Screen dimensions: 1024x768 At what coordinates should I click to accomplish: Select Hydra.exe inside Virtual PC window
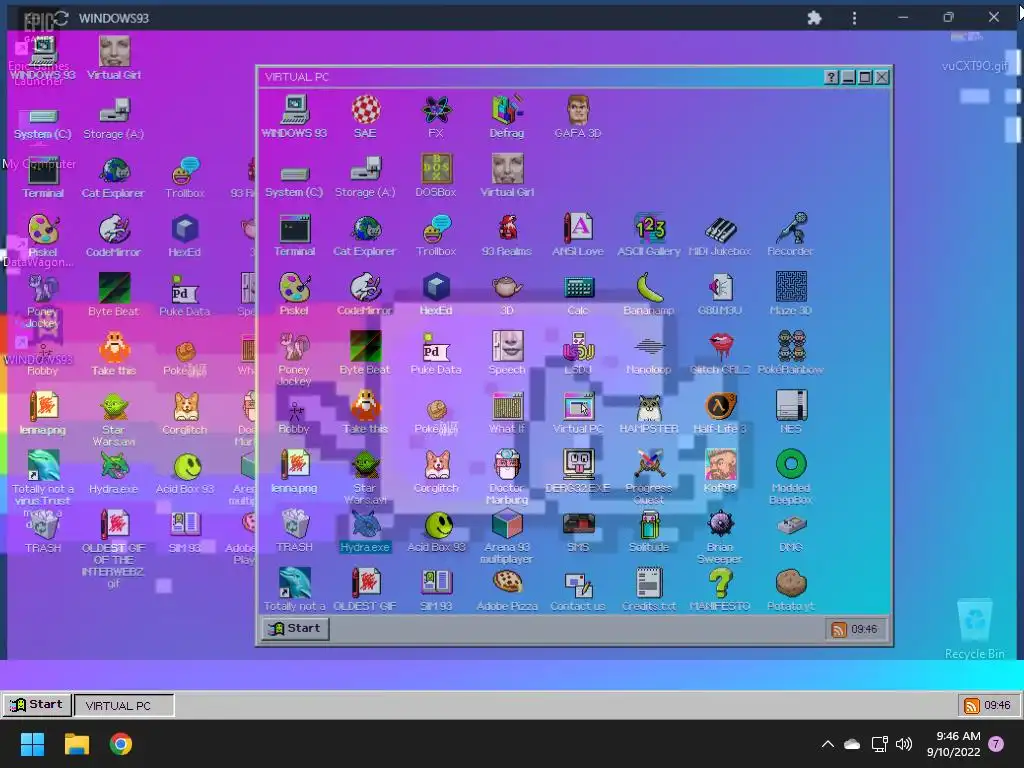[x=365, y=530]
